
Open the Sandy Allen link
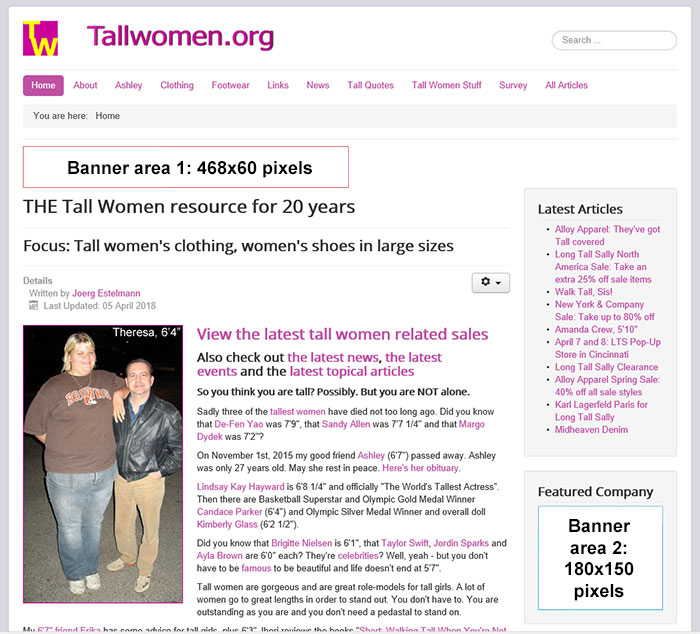346,424
